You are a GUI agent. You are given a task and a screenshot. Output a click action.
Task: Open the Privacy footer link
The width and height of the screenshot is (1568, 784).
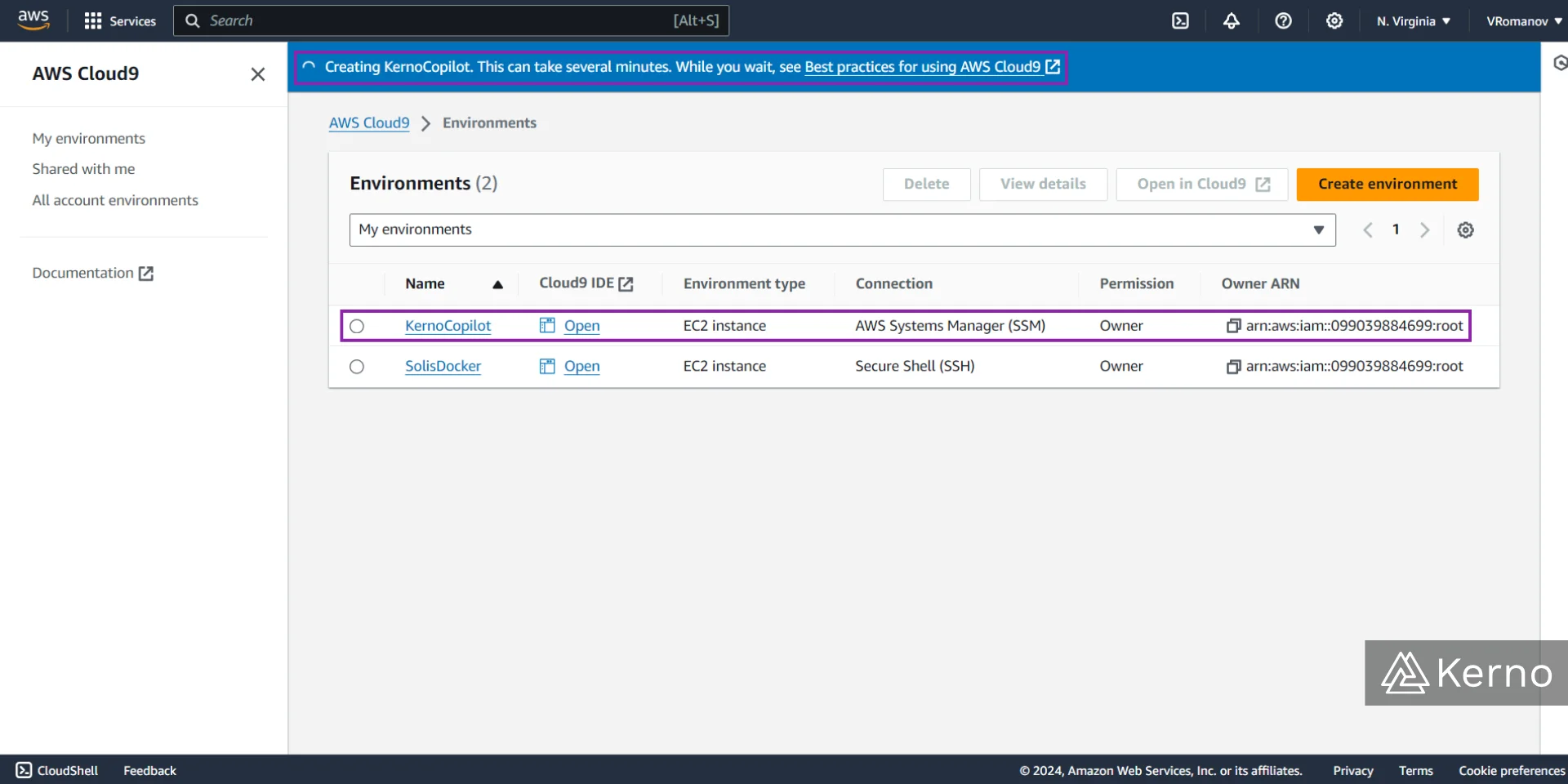[1353, 770]
